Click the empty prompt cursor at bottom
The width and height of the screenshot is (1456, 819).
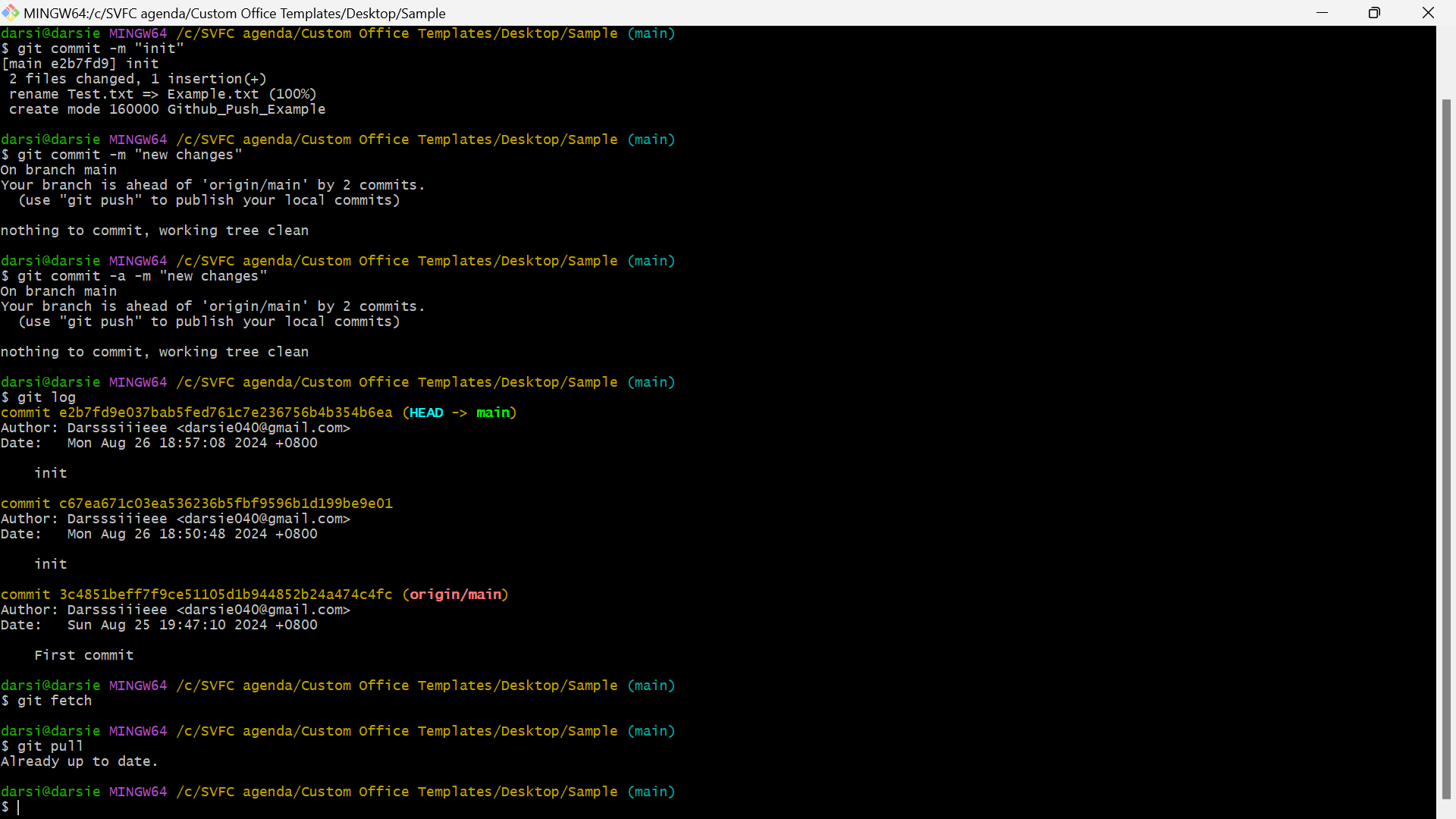click(x=18, y=807)
